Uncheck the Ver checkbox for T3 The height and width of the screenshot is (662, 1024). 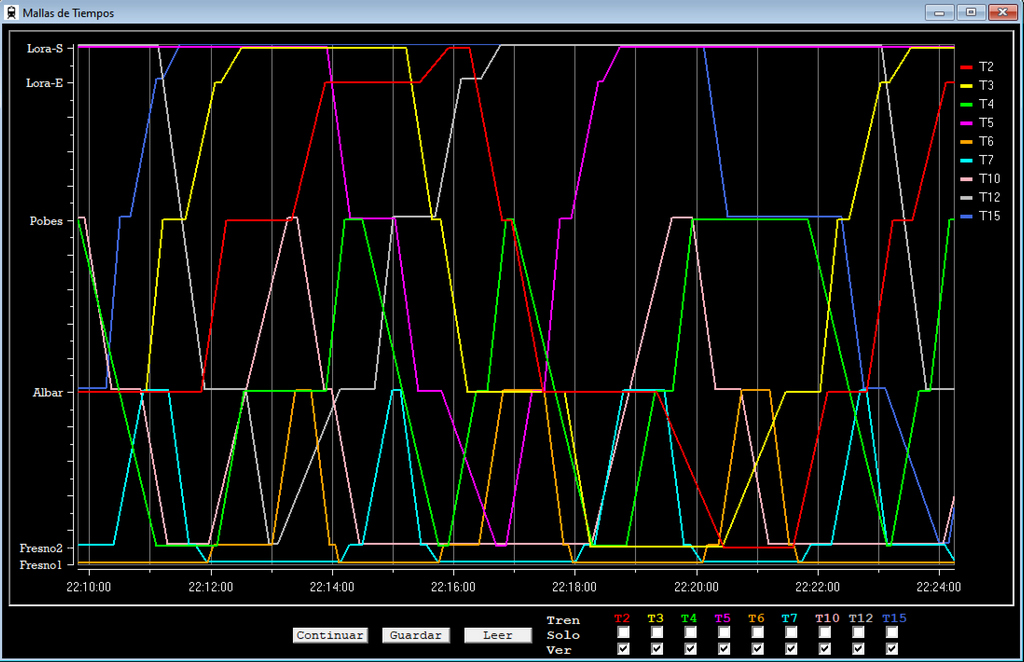point(657,649)
